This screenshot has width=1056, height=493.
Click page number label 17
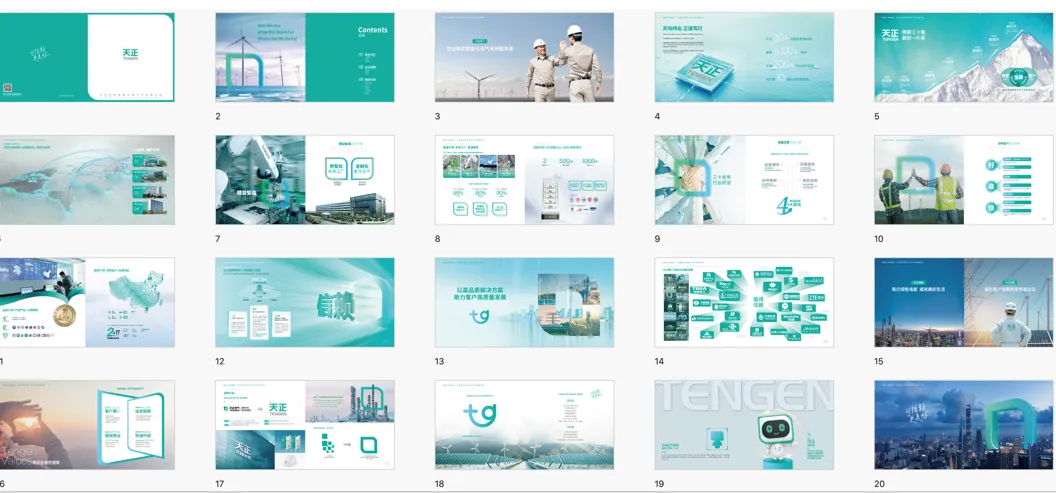pyautogui.click(x=220, y=484)
